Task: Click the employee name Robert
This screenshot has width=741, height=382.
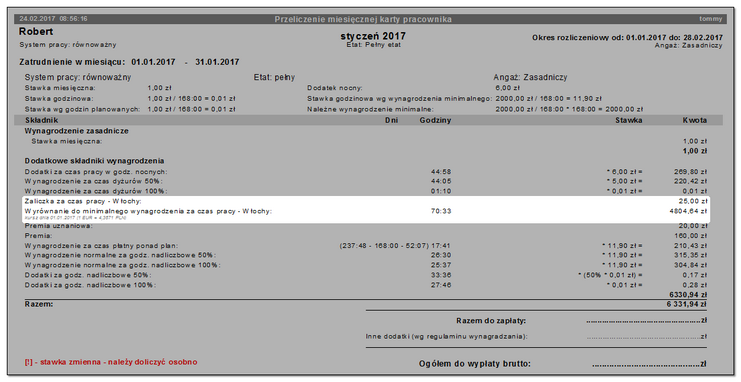Action: click(x=36, y=32)
